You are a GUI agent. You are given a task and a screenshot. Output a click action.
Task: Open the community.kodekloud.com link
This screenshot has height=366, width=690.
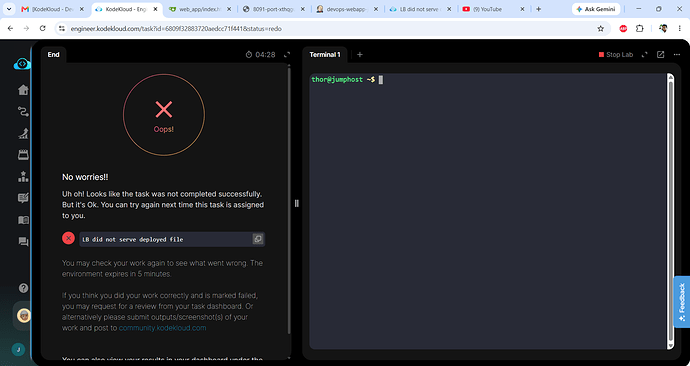click(162, 328)
